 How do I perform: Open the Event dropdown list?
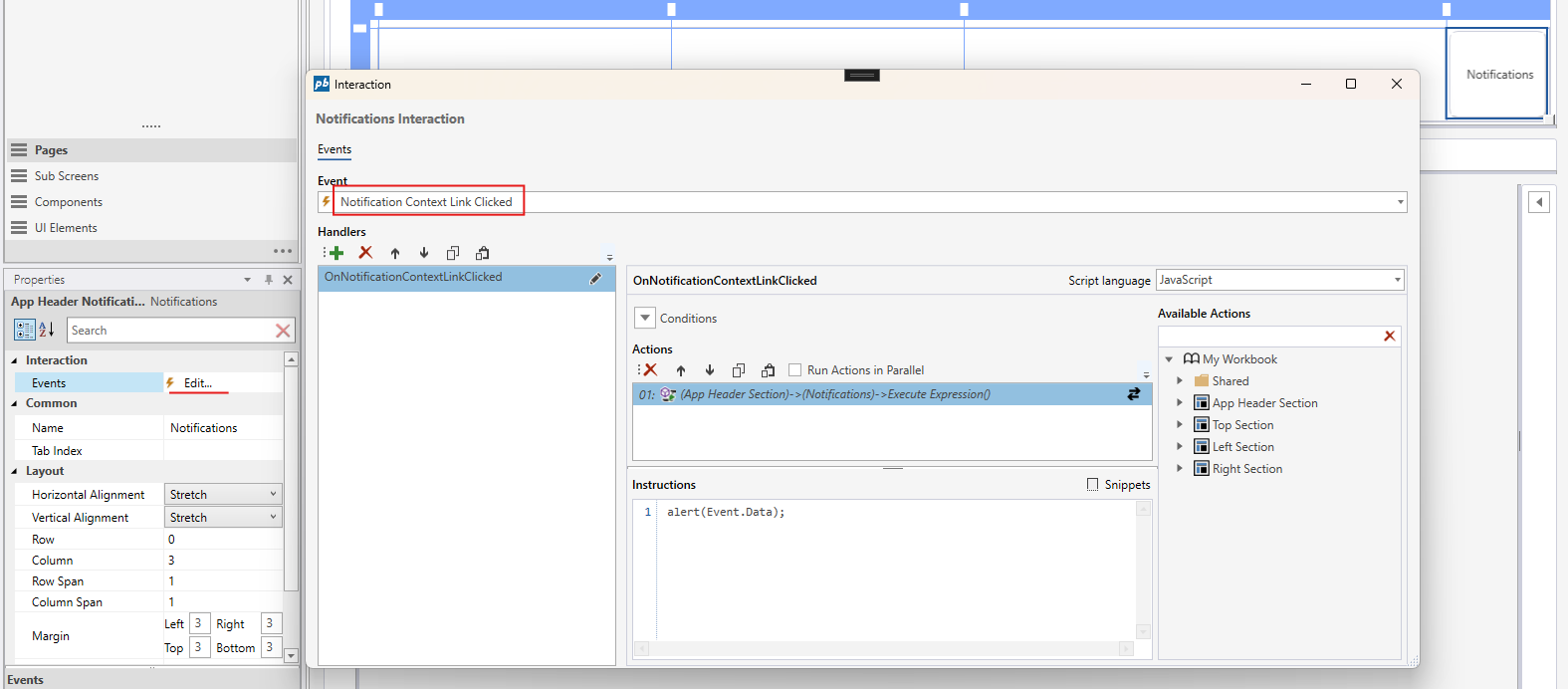pos(1400,202)
